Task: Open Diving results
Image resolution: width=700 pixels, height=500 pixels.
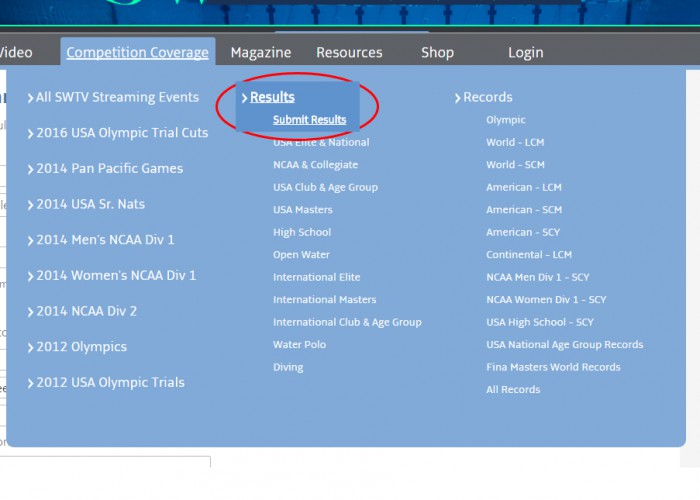Action: point(289,367)
